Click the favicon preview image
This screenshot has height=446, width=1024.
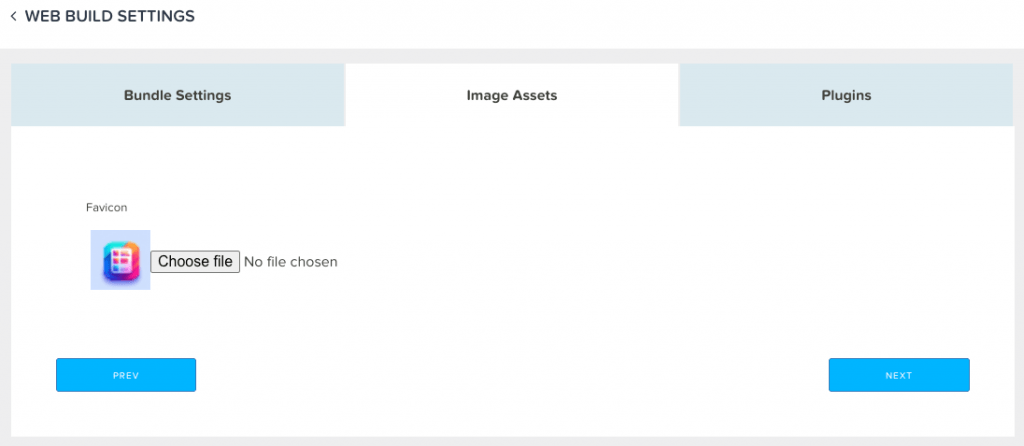(x=120, y=260)
